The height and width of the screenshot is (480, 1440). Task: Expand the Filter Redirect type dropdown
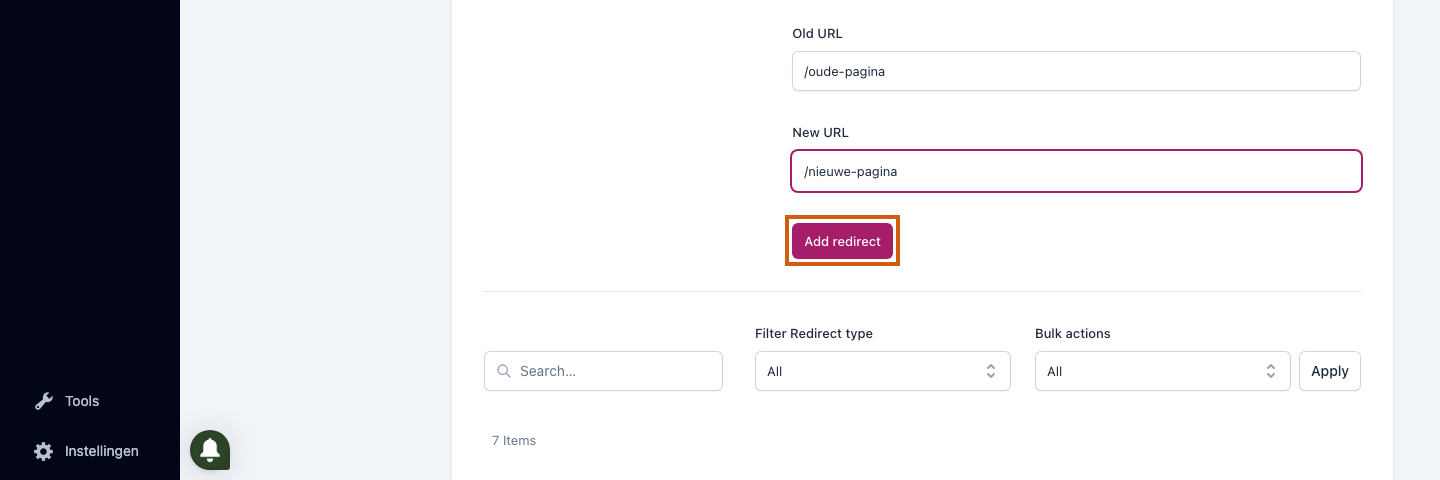tap(883, 371)
